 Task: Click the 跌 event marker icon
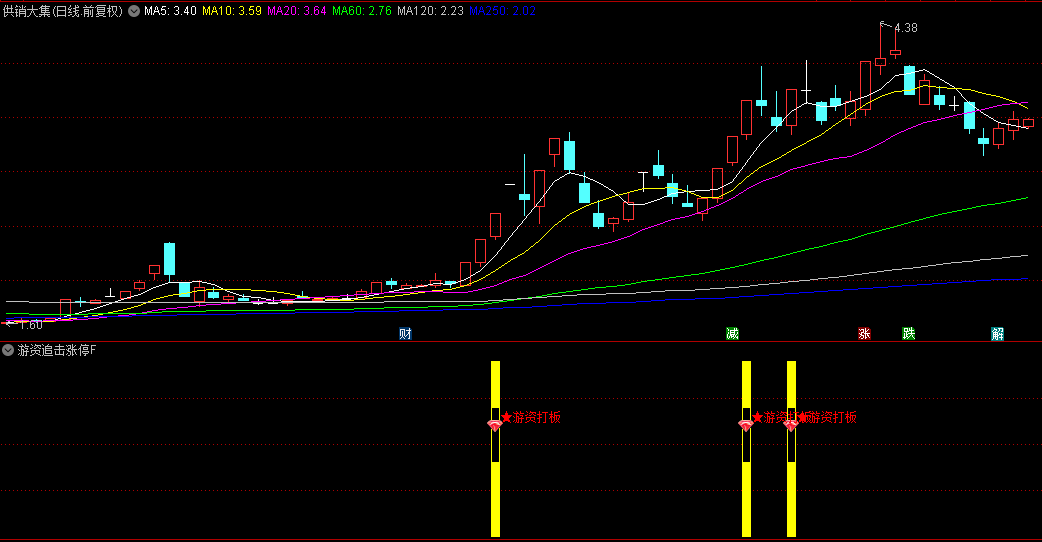click(x=908, y=333)
